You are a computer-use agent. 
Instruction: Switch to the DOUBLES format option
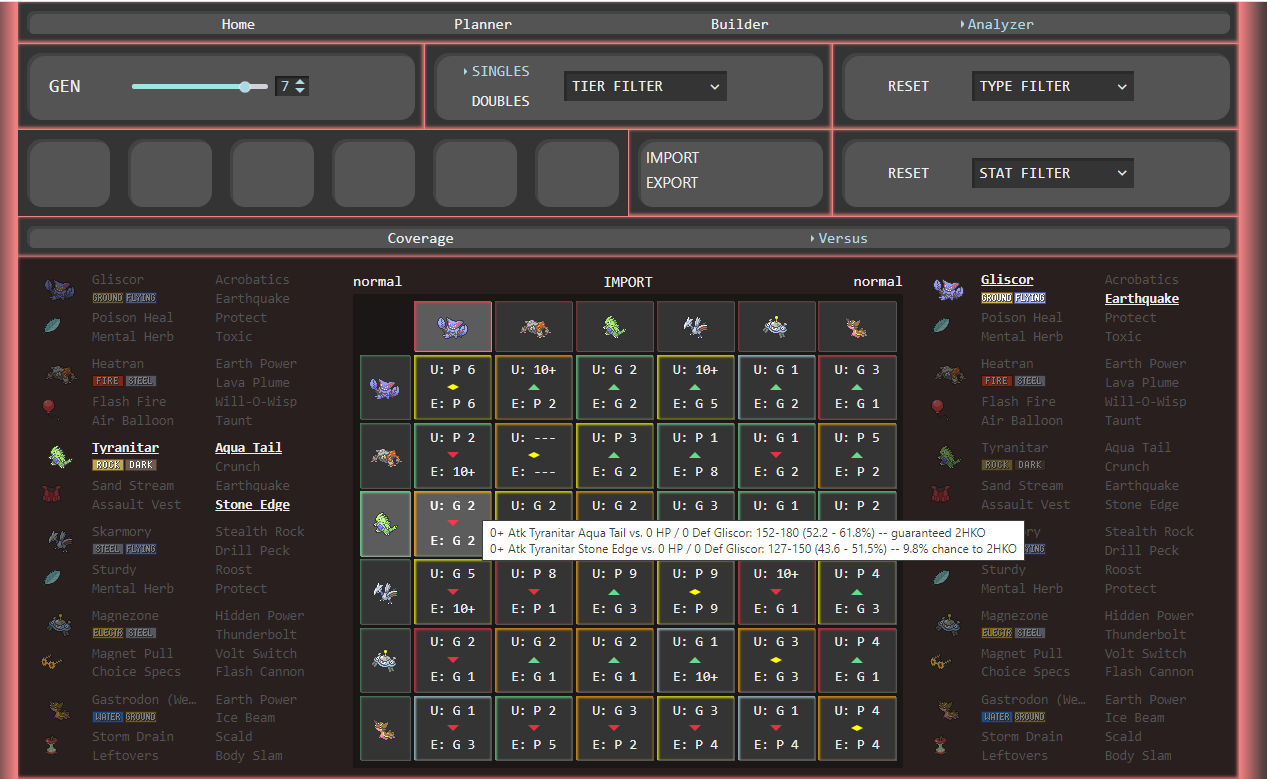pos(500,101)
